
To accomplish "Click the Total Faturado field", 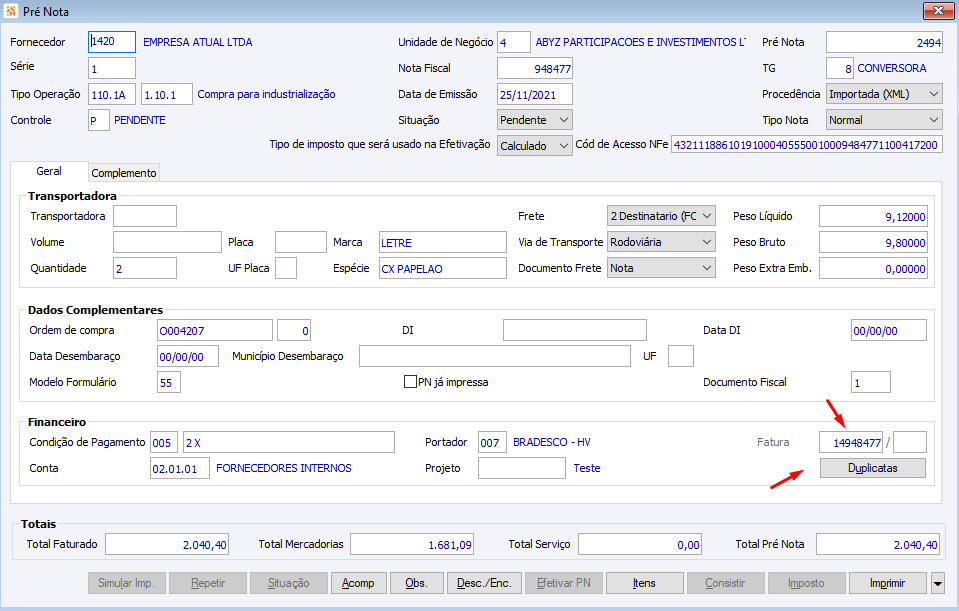I will coord(167,544).
